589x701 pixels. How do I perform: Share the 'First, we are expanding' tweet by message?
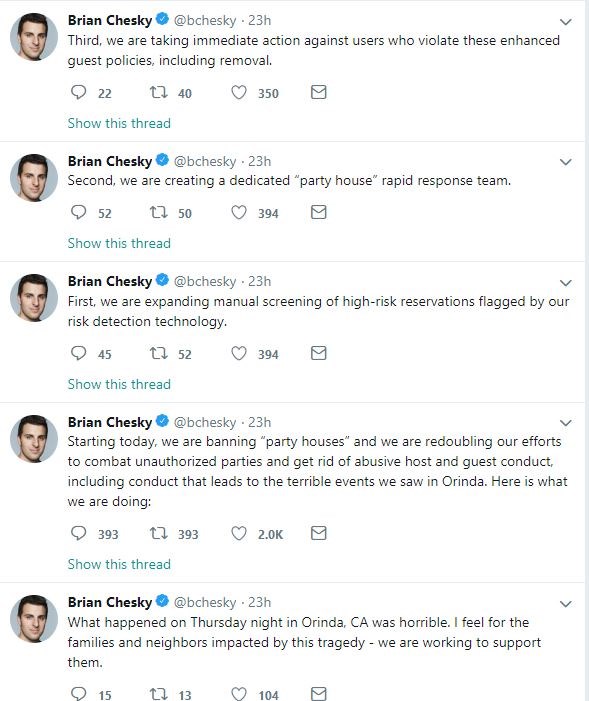tap(318, 353)
